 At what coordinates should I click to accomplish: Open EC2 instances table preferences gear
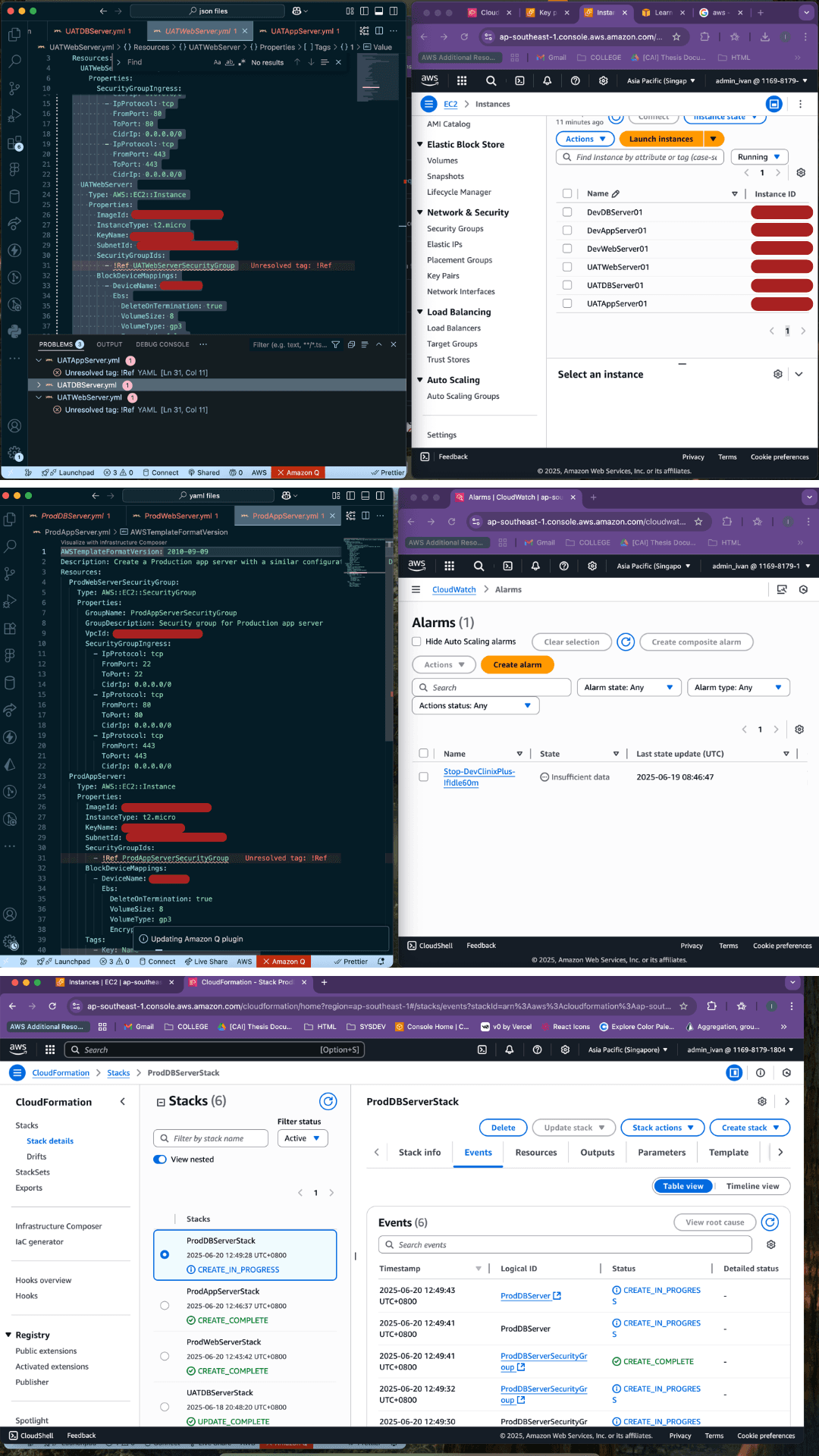801,173
